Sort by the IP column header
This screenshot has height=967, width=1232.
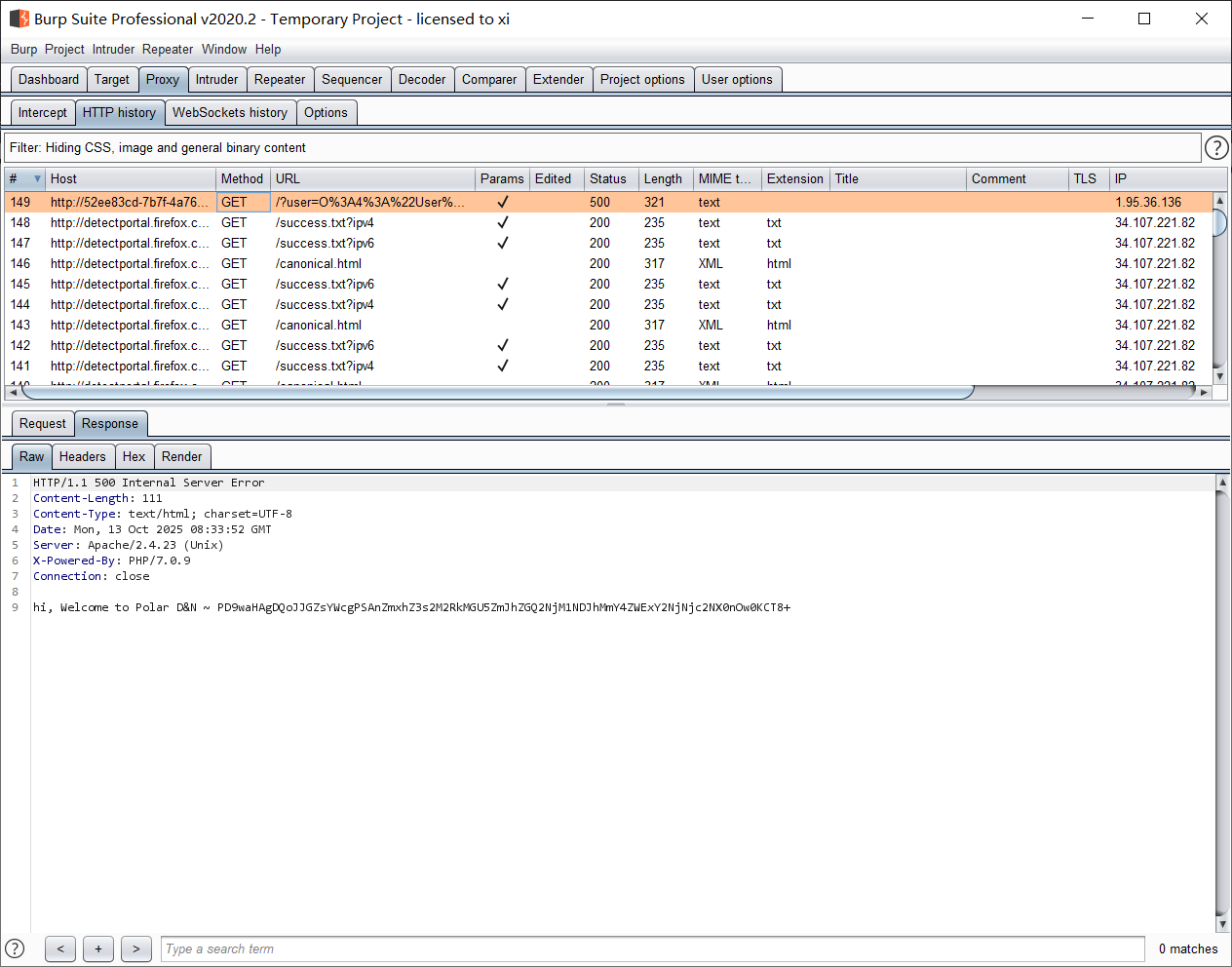coord(1168,178)
